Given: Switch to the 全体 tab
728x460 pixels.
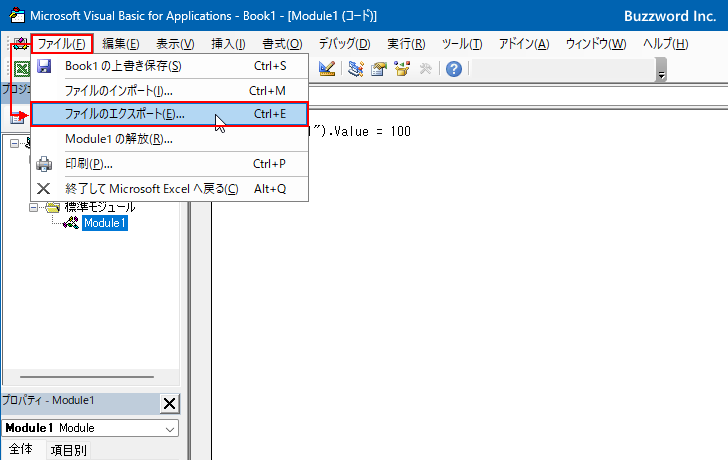Looking at the screenshot, I should tap(21, 449).
